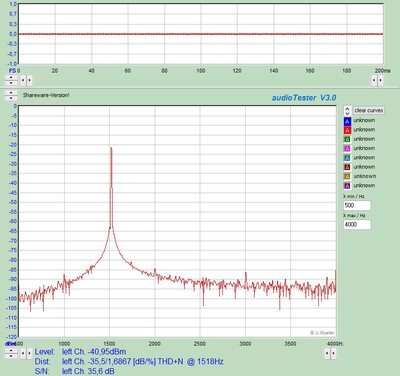The image size is (400, 376).
Task: Click the dark red curve A swatch
Action: coord(347,167)
